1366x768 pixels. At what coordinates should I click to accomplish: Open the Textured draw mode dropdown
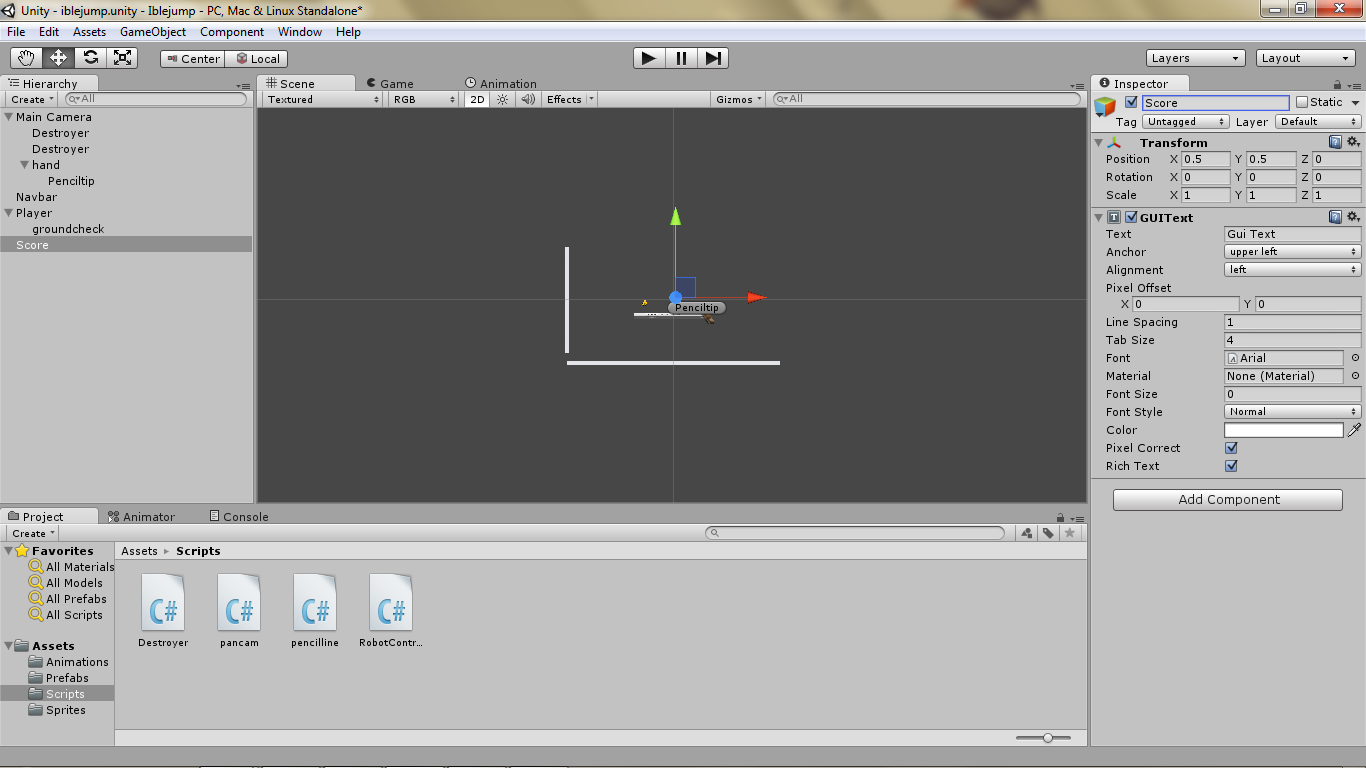point(324,99)
